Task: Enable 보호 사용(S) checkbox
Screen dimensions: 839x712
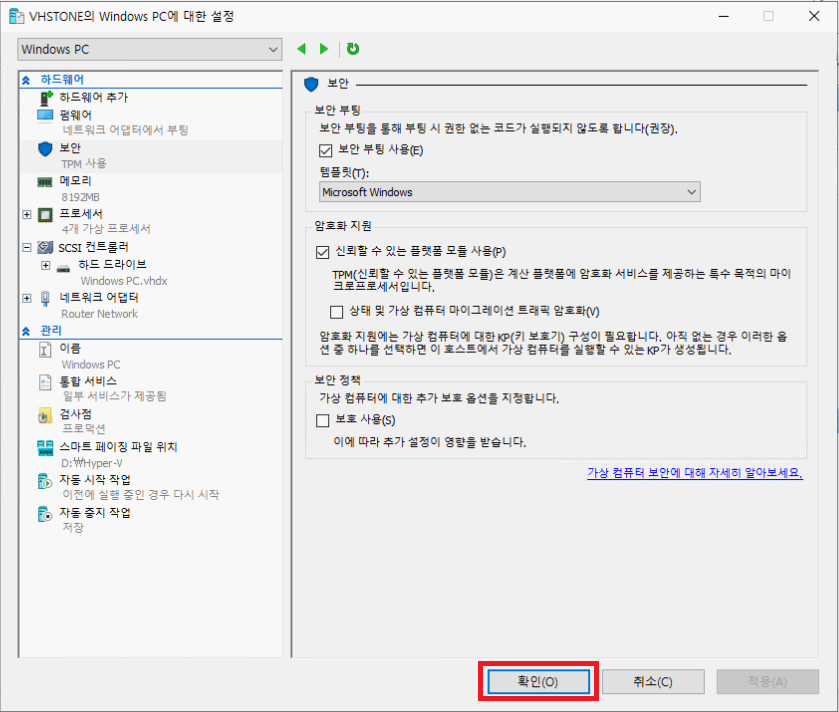Action: [323, 420]
